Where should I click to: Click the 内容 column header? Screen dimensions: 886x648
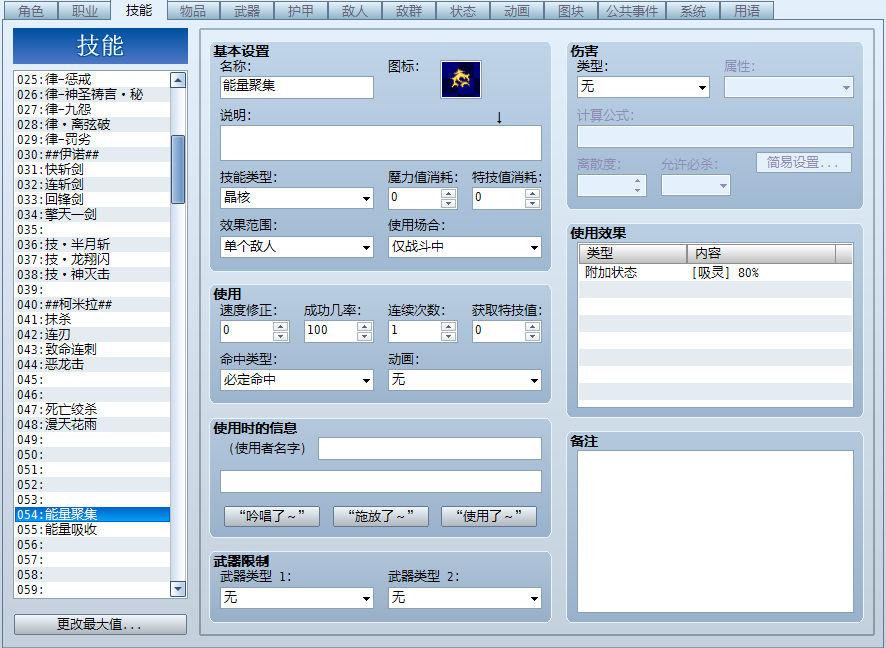(x=761, y=254)
